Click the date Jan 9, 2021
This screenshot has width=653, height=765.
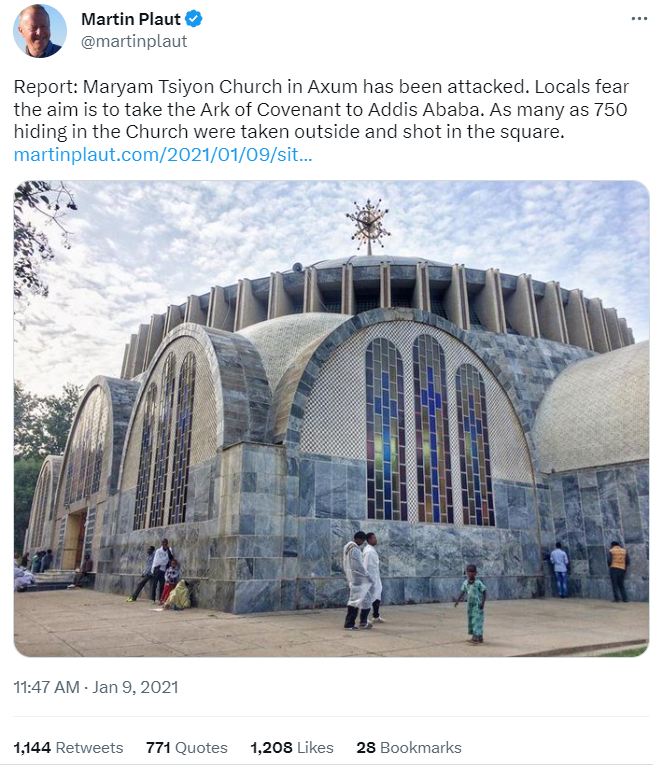tap(136, 688)
